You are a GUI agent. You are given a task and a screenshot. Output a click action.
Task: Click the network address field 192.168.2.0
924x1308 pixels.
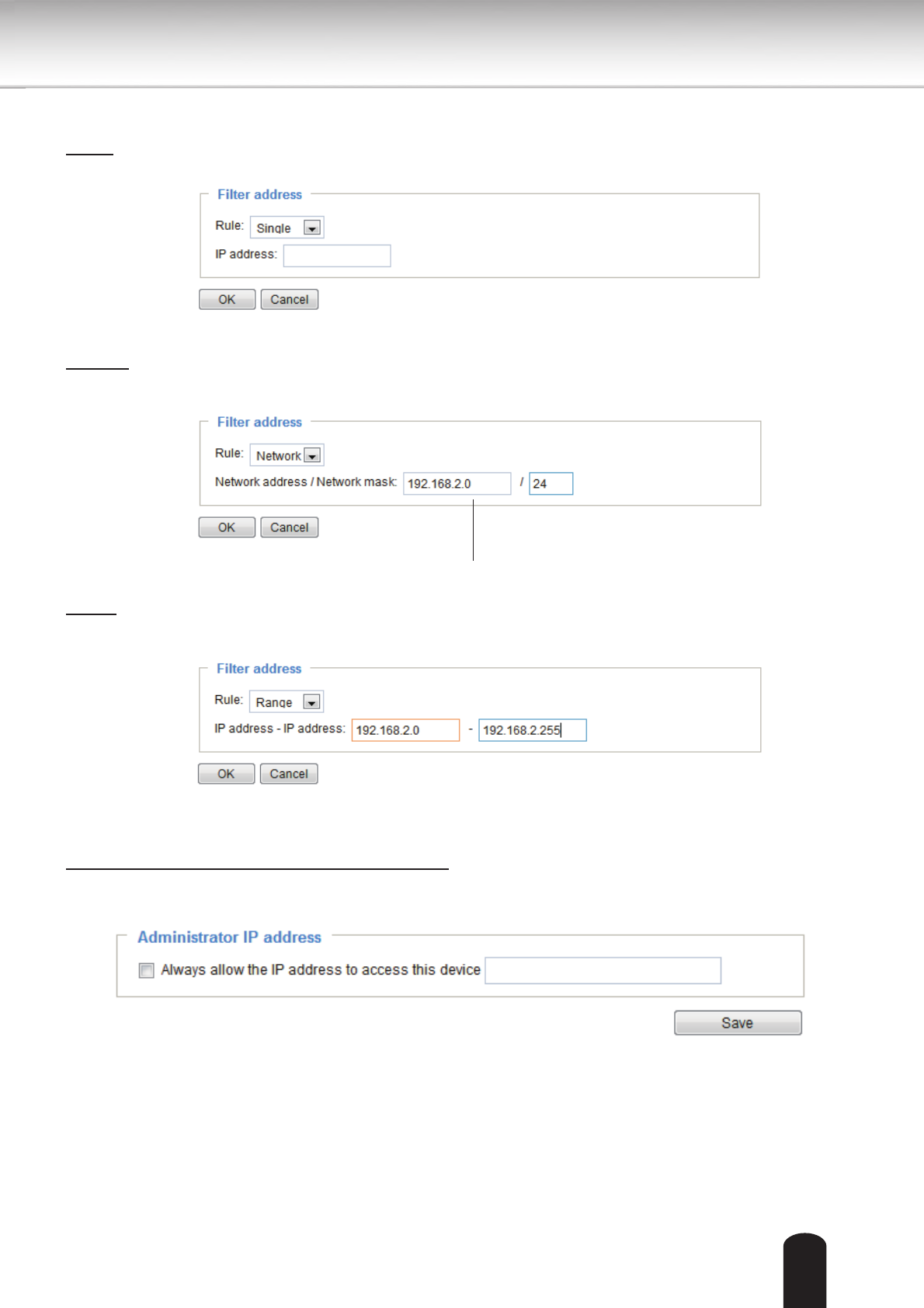[457, 483]
